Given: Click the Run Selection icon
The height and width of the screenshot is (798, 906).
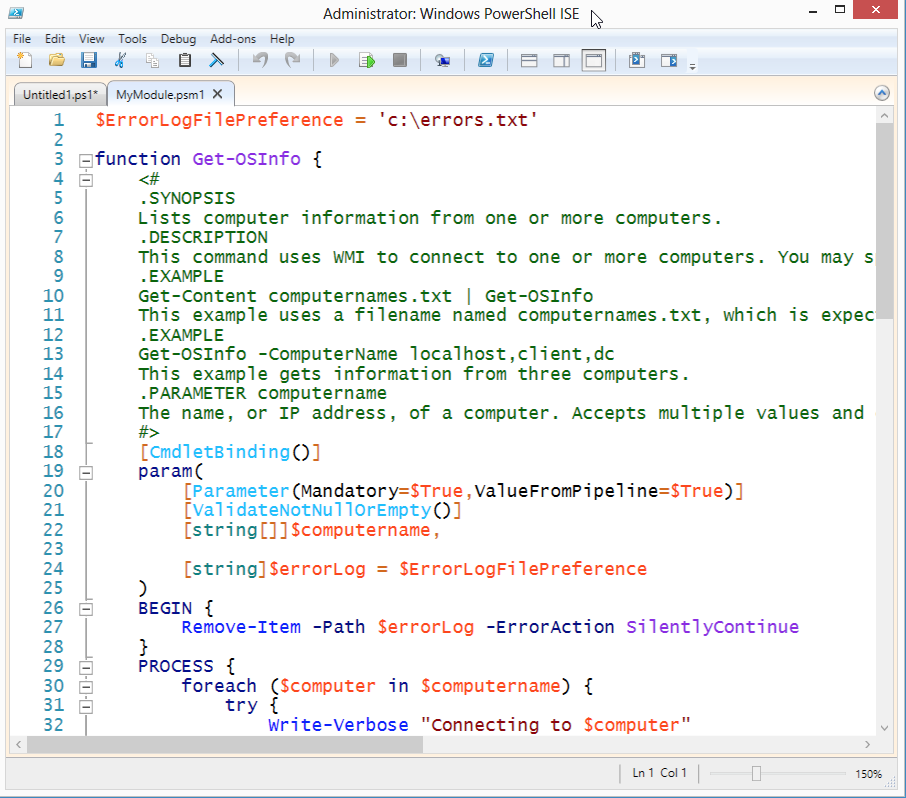Looking at the screenshot, I should click(367, 61).
